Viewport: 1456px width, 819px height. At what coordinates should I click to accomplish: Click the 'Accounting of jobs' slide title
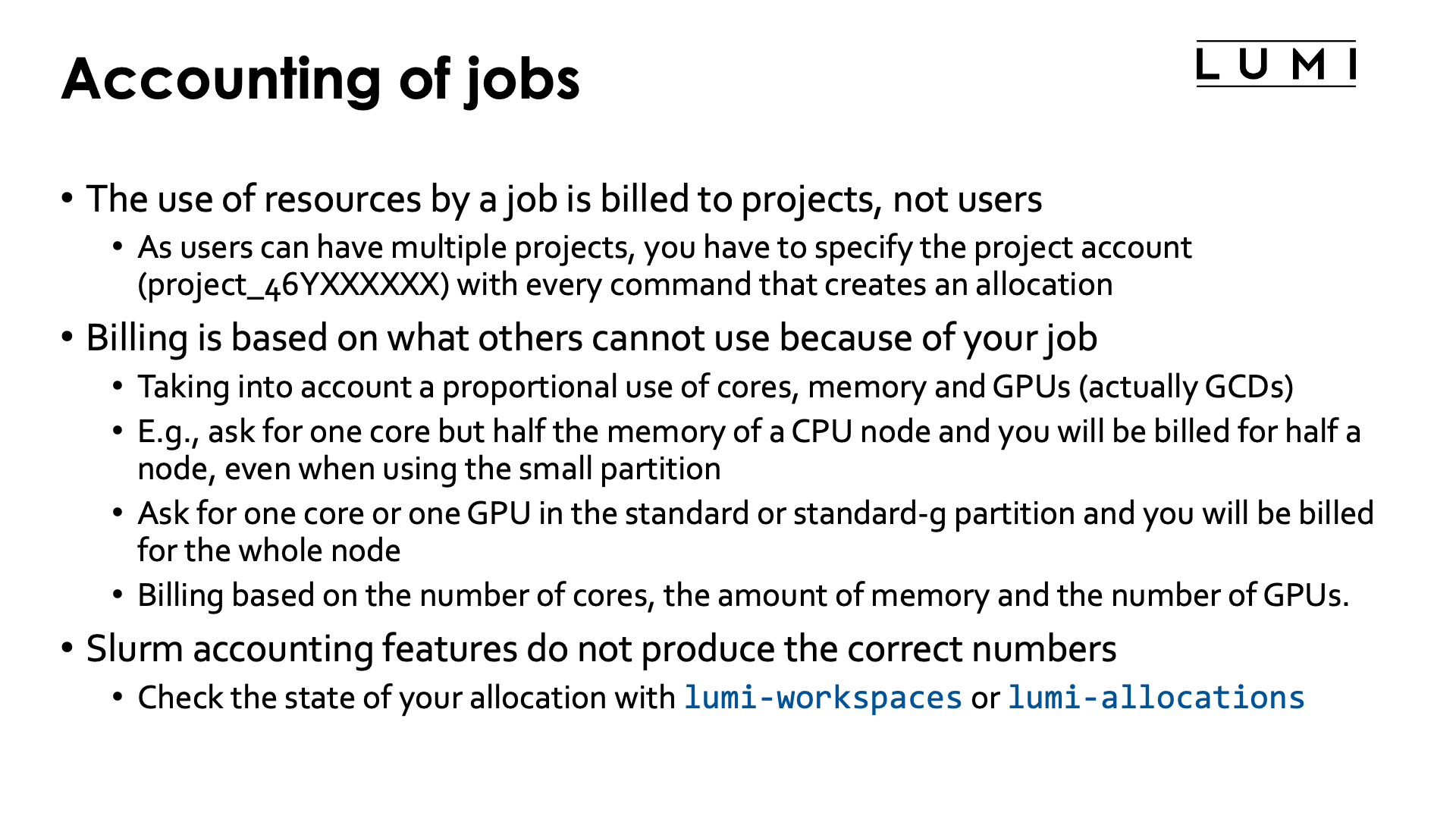tap(320, 80)
